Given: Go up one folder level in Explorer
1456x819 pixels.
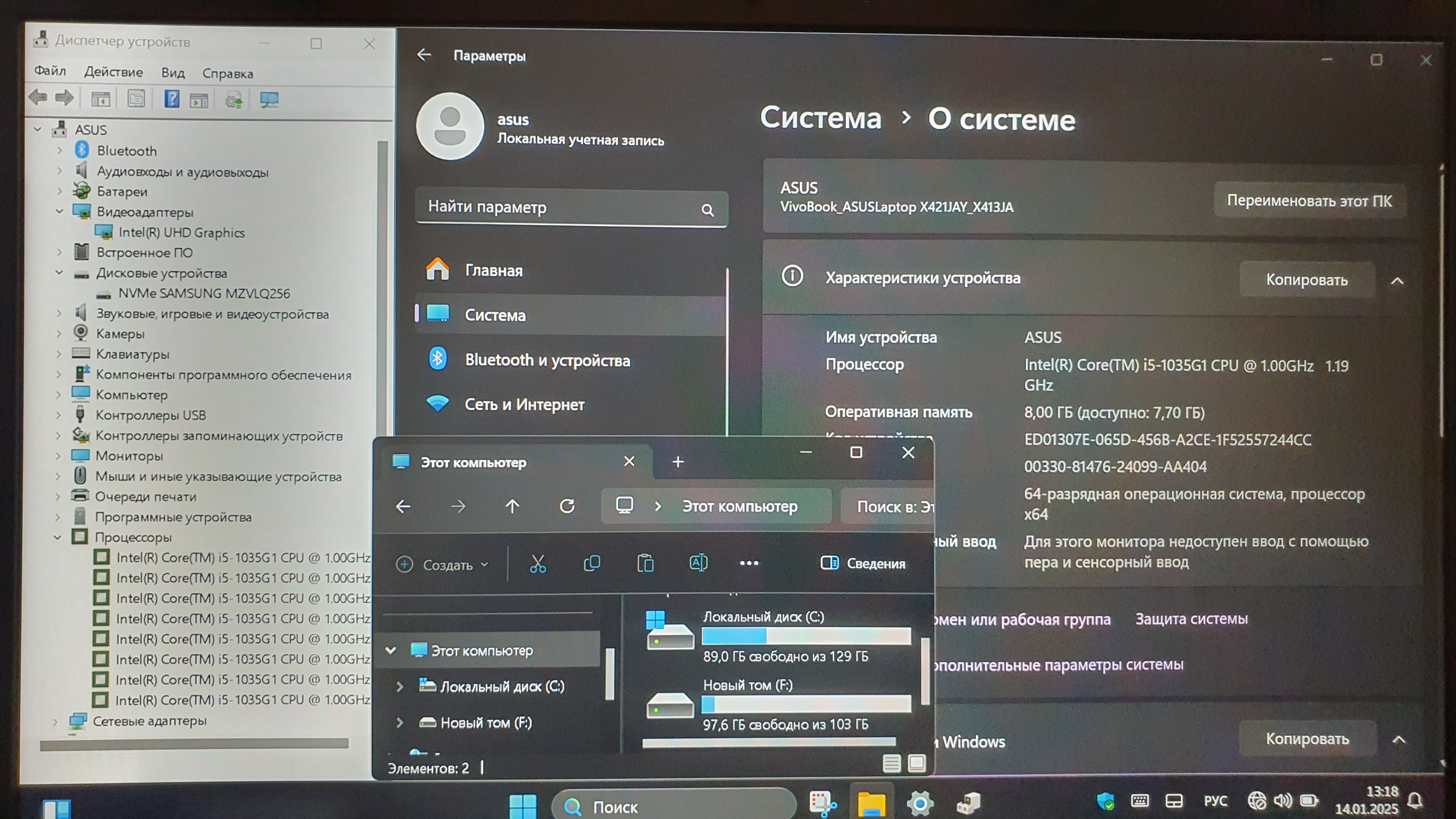Looking at the screenshot, I should pyautogui.click(x=512, y=506).
